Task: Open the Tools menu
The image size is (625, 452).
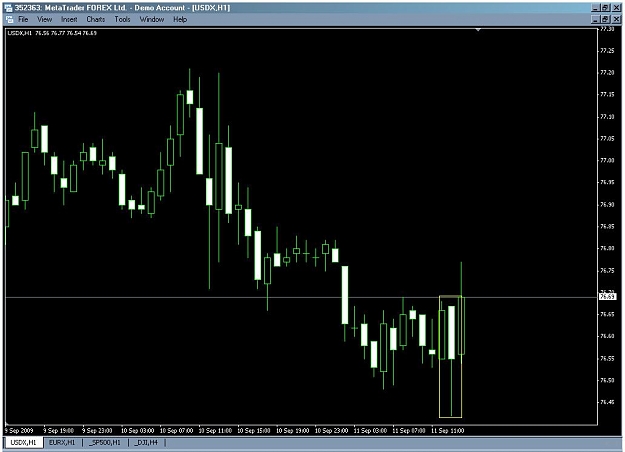Action: (122, 19)
